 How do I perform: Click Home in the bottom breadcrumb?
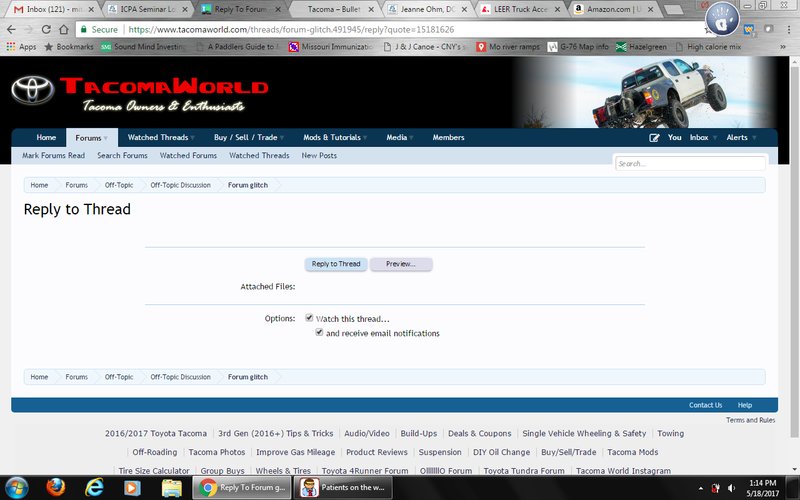point(39,377)
